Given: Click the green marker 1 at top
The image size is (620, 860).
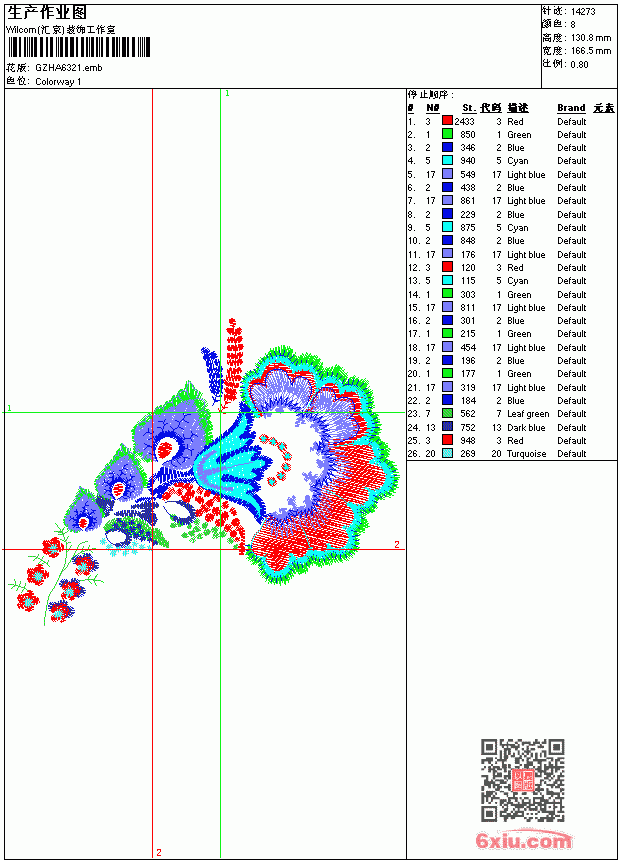Looking at the screenshot, I should pyautogui.click(x=227, y=93).
